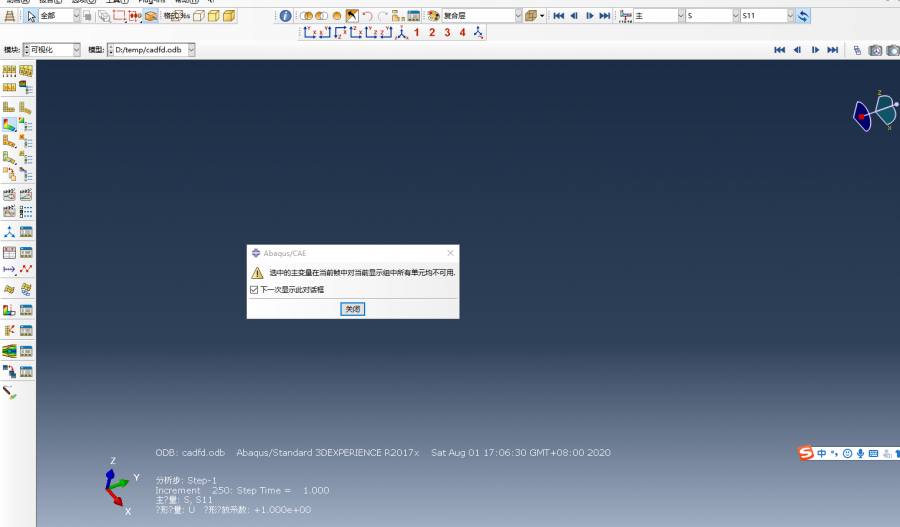This screenshot has width=900, height=527.
Task: Click the save custom view triad icon after 4
Action: (478, 33)
